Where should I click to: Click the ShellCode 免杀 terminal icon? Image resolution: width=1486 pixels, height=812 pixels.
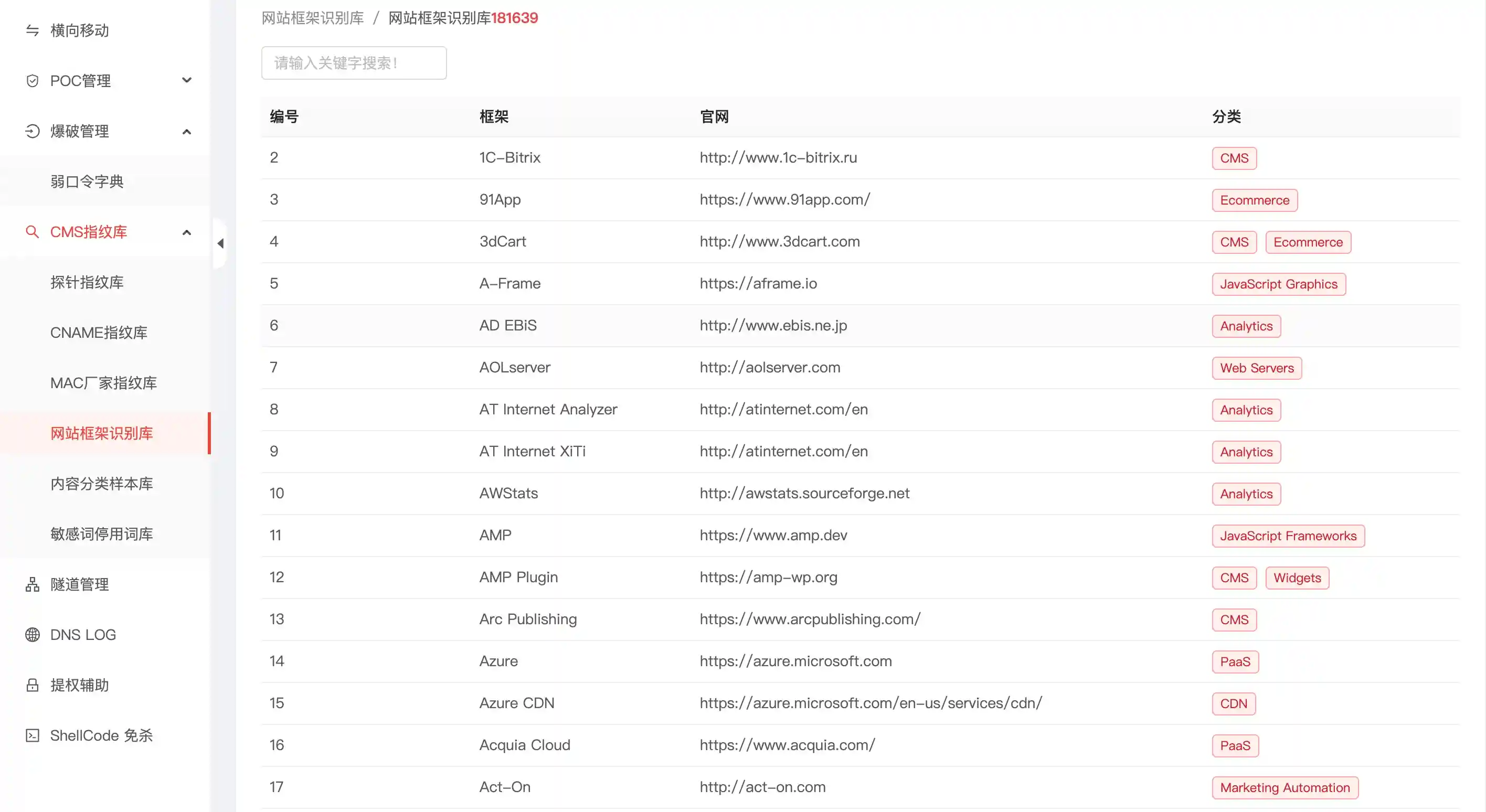click(33, 735)
